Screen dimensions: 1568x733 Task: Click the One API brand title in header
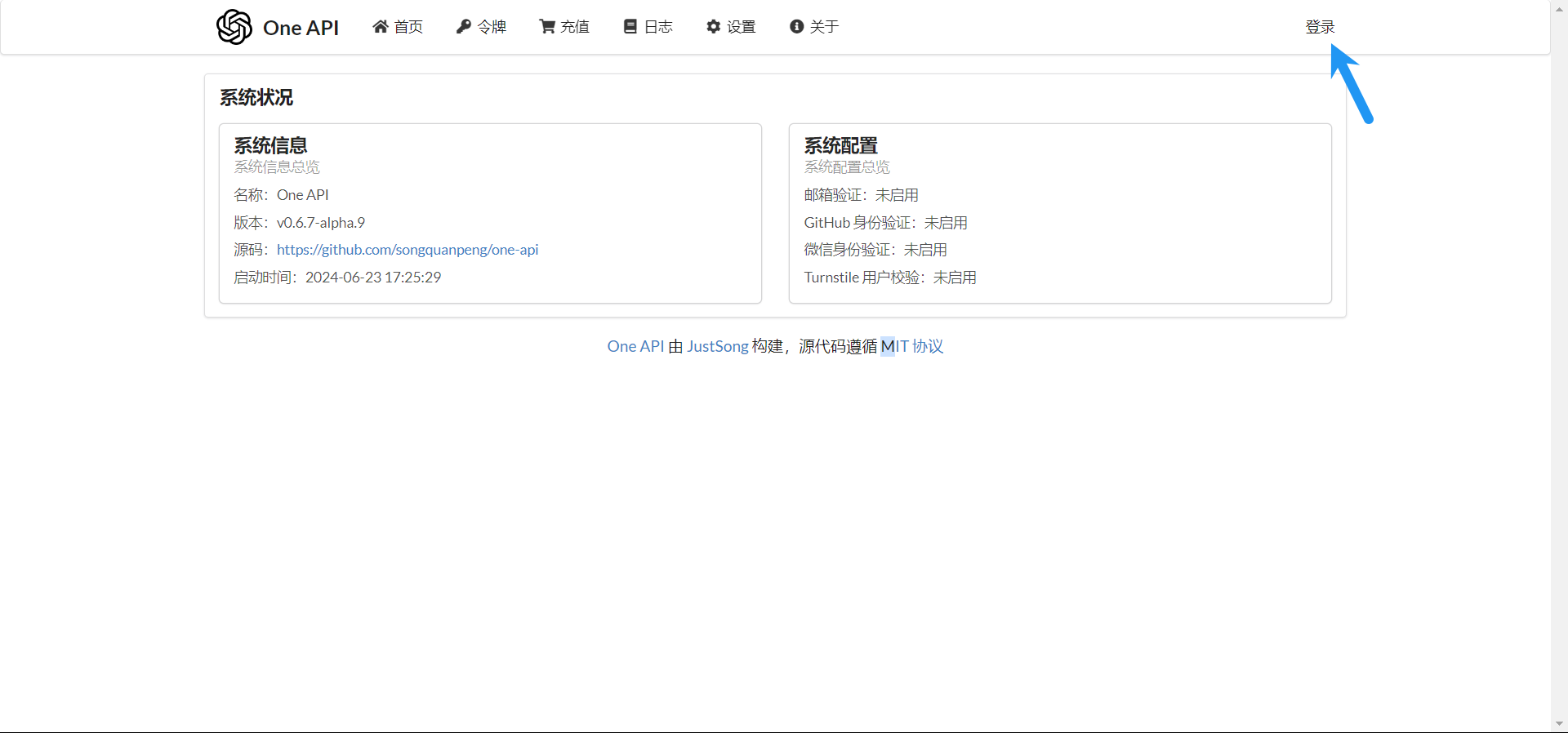[x=301, y=28]
